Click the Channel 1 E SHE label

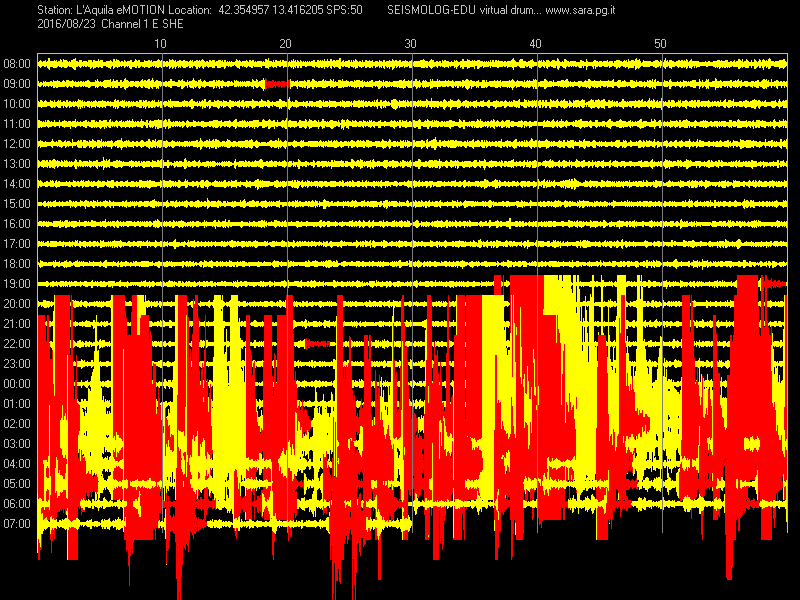tap(142, 24)
